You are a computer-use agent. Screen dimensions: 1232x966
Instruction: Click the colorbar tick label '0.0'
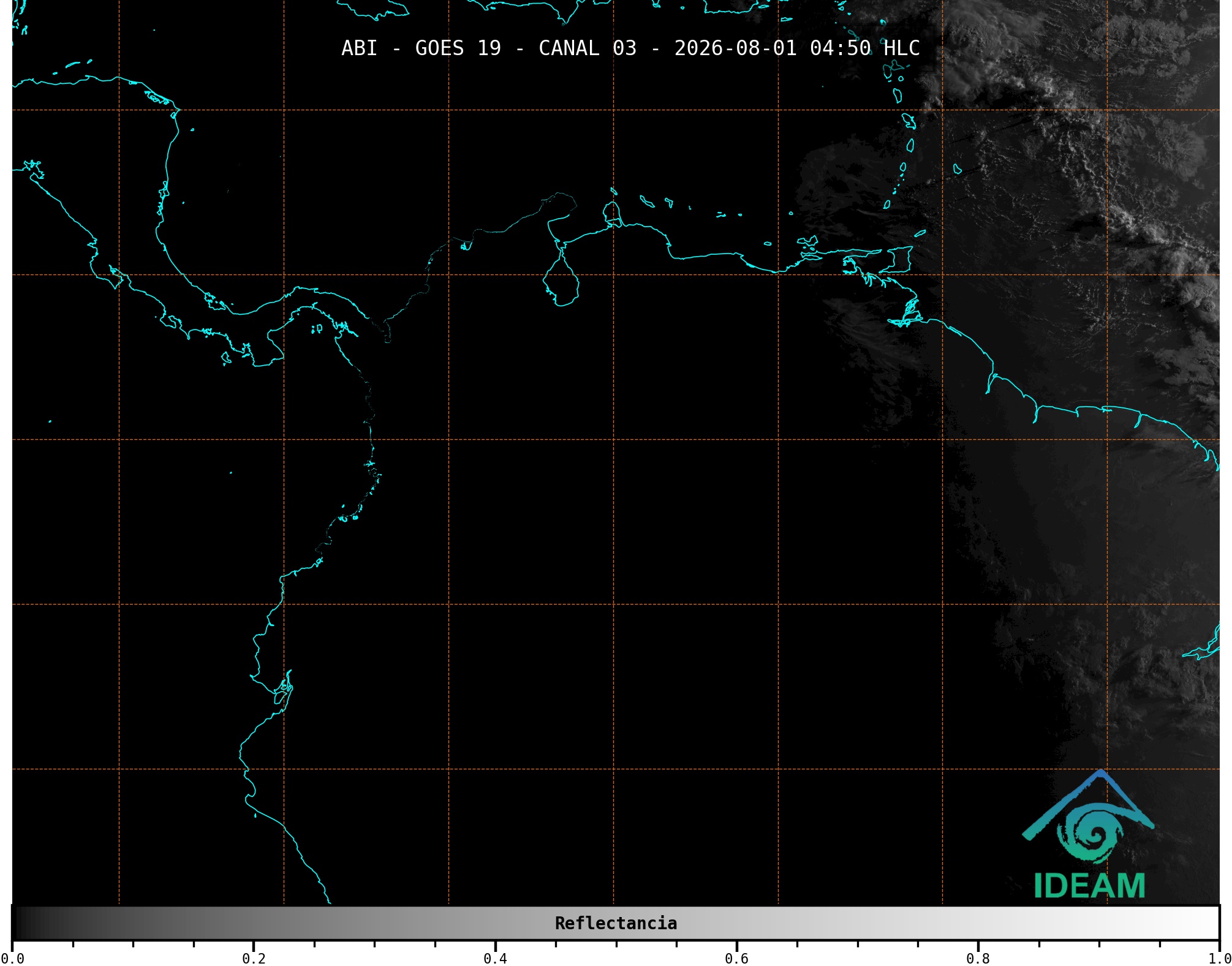[x=12, y=959]
